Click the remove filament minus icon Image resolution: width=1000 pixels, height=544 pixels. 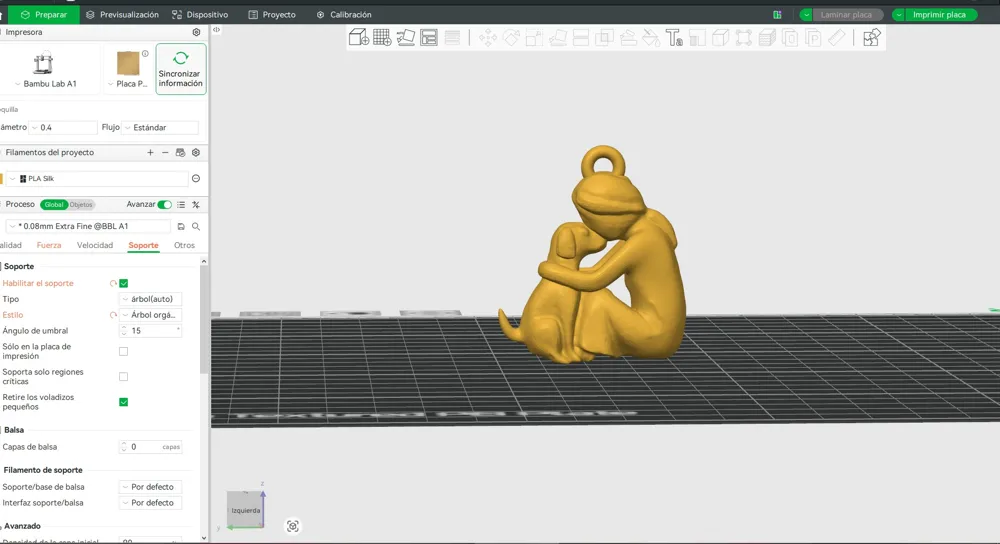(x=165, y=152)
